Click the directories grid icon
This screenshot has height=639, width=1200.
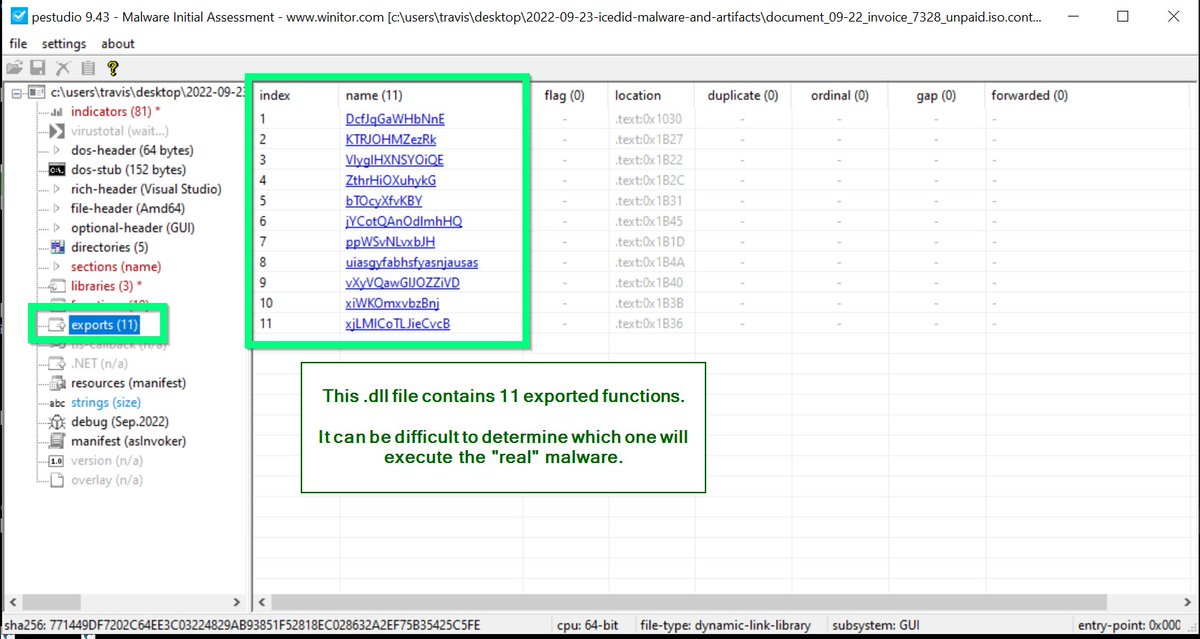click(x=57, y=247)
